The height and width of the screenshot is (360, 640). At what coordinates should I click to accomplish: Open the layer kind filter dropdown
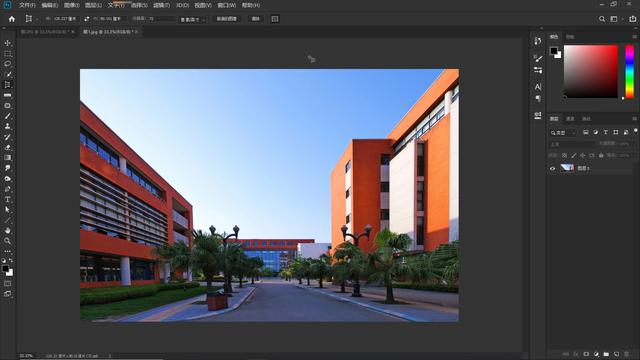click(x=562, y=133)
